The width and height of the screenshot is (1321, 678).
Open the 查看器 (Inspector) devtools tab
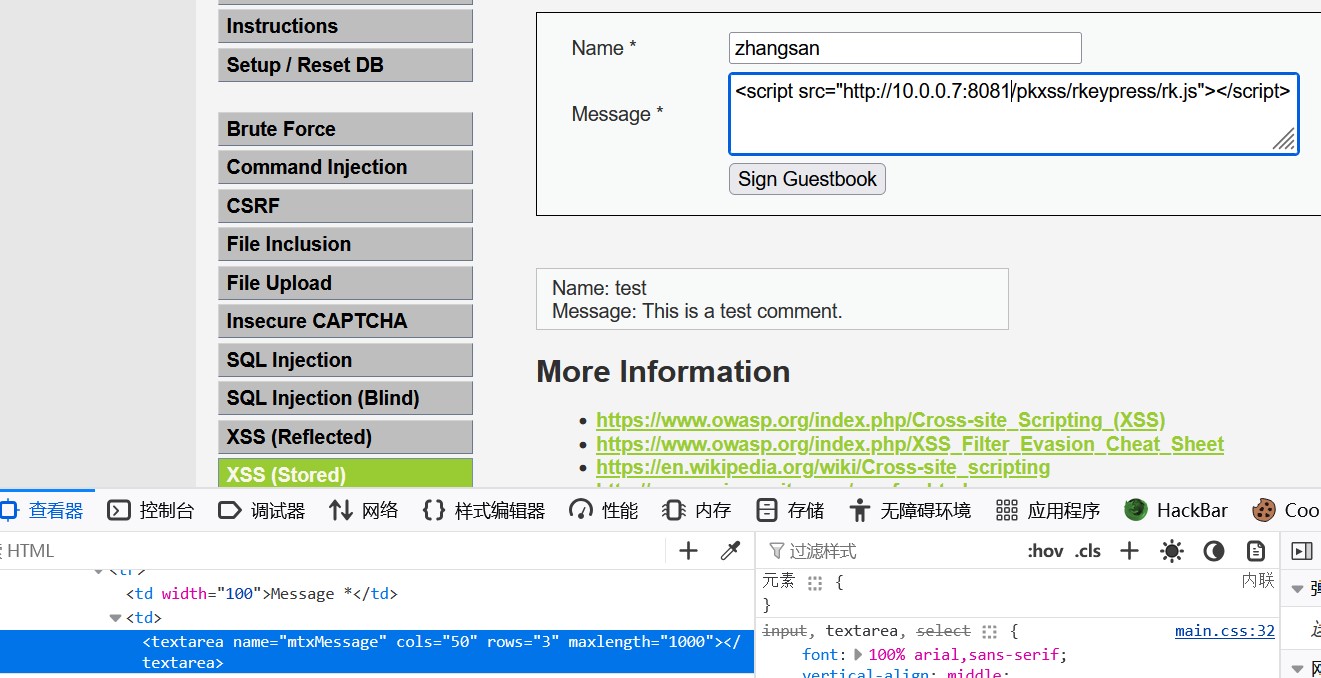tap(43, 510)
